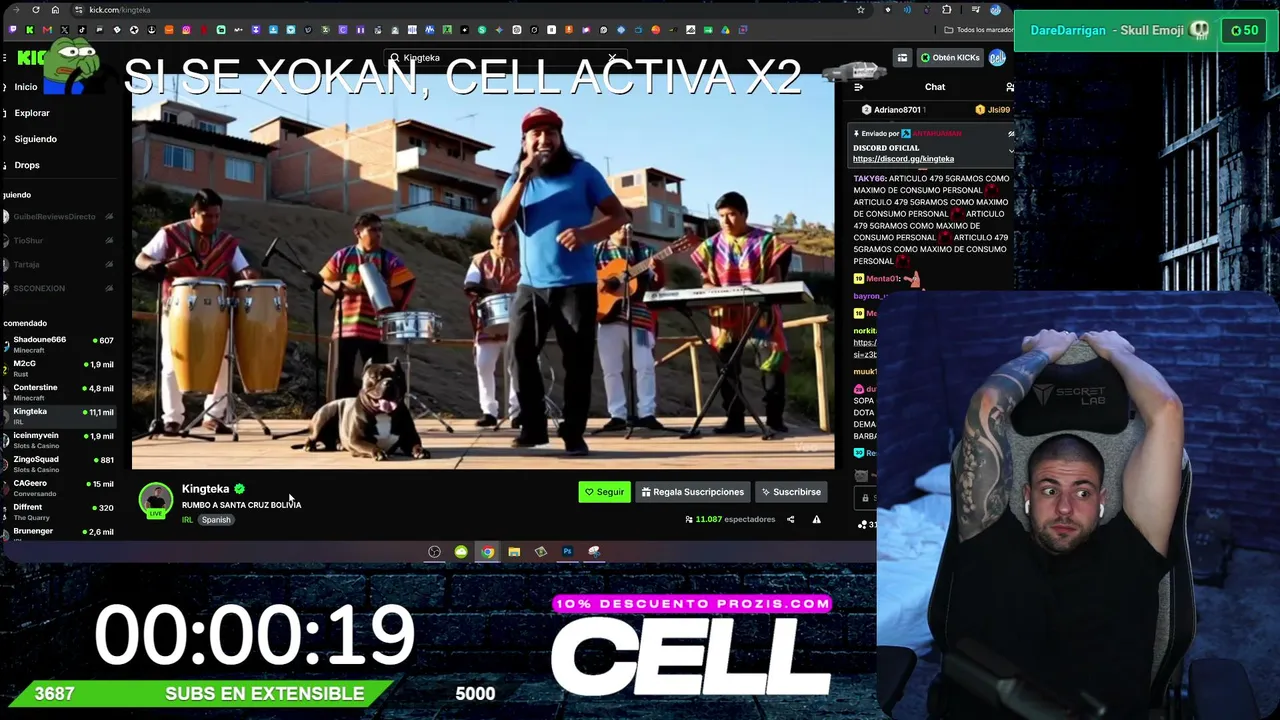Expand the pinned Discord message chevron
The image size is (1280, 720).
[x=1011, y=151]
